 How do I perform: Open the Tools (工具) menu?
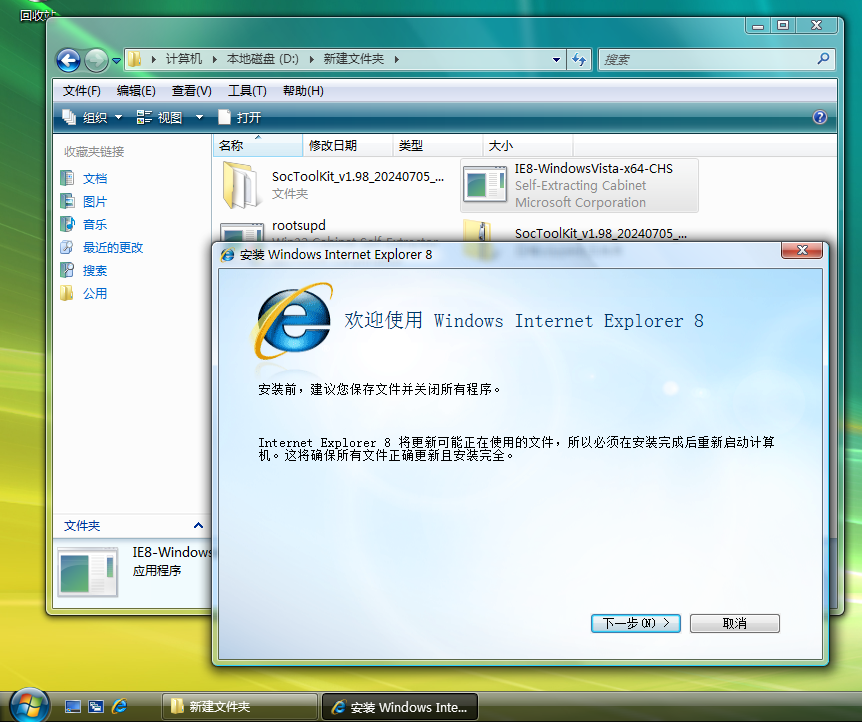click(247, 90)
